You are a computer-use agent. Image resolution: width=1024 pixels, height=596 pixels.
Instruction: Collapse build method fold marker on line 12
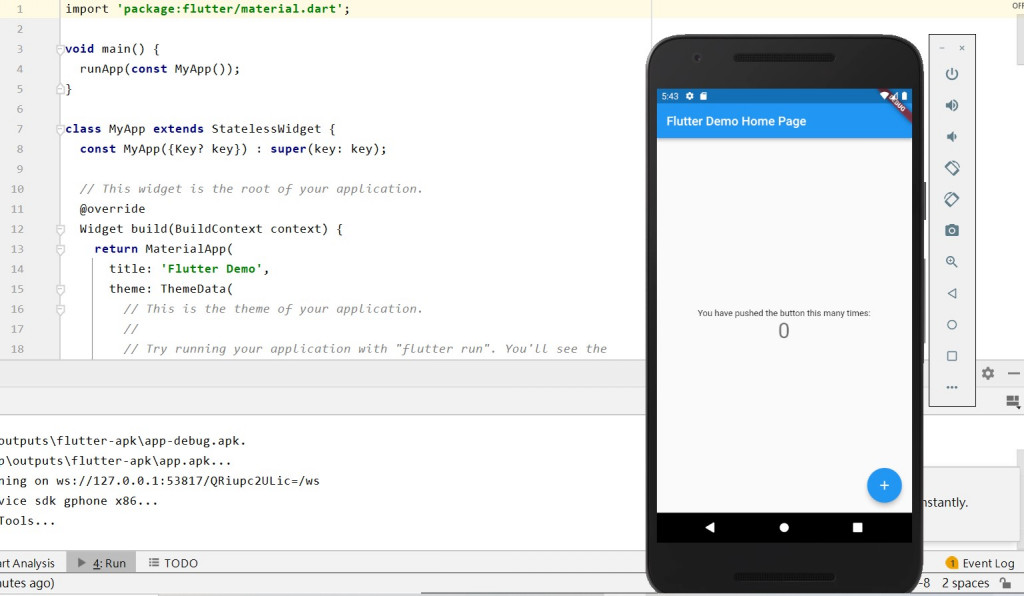60,229
